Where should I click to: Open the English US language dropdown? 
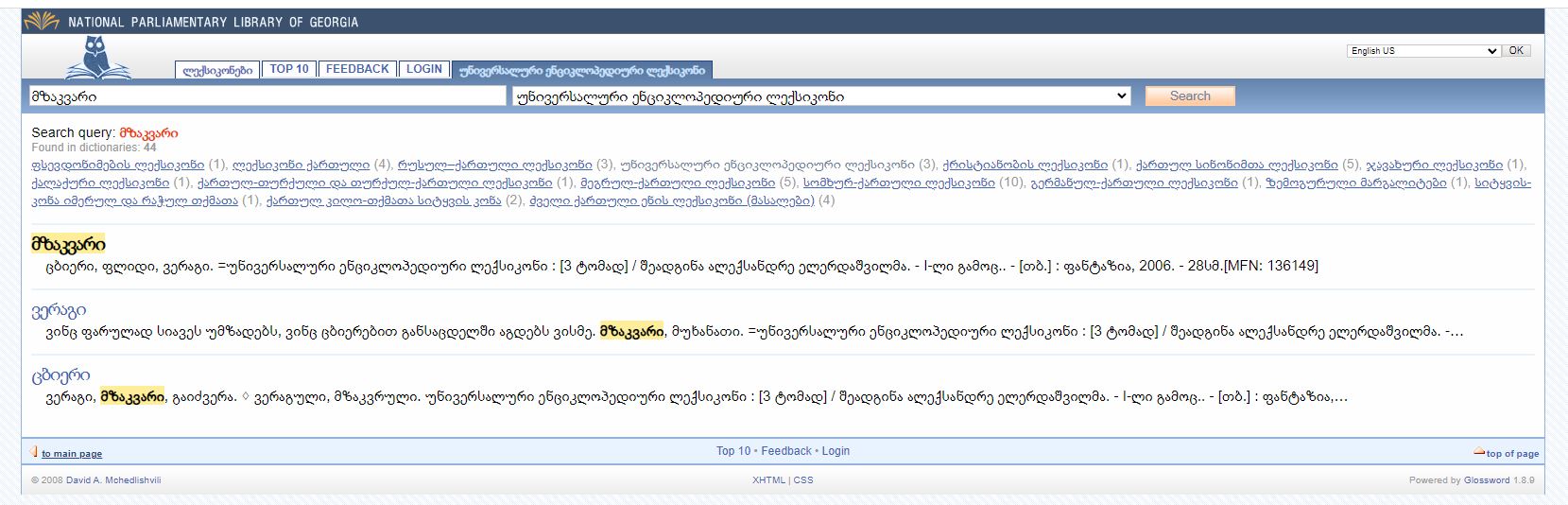tap(1423, 51)
